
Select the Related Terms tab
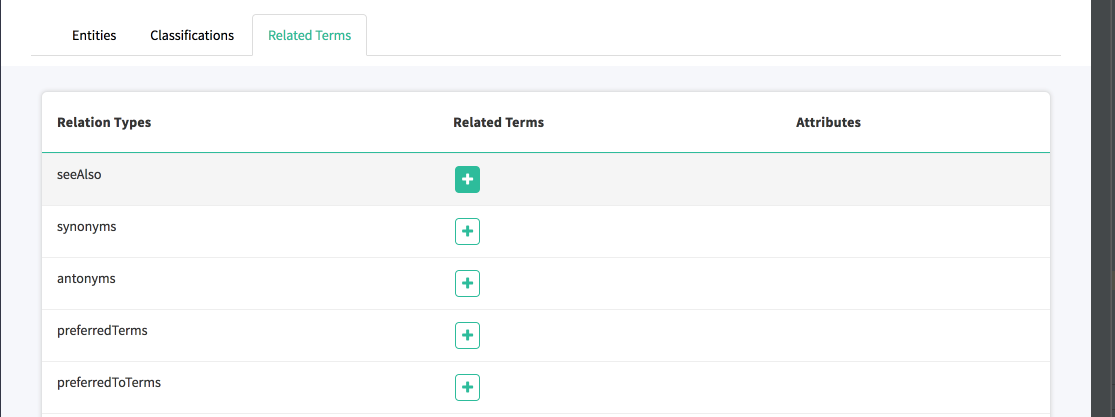tap(309, 36)
